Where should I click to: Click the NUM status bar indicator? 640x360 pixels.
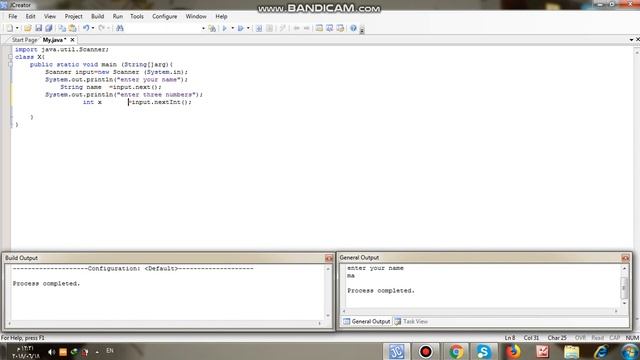coord(632,338)
